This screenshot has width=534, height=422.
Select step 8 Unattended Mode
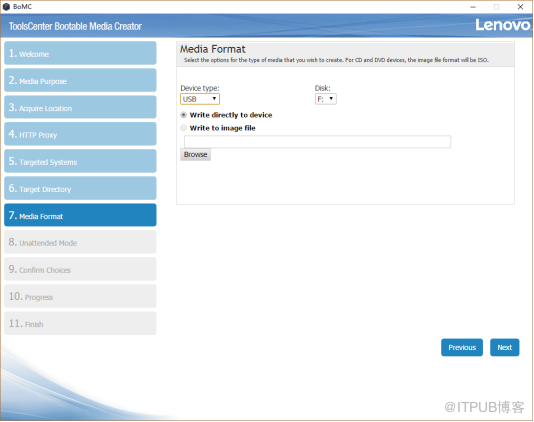(80, 242)
